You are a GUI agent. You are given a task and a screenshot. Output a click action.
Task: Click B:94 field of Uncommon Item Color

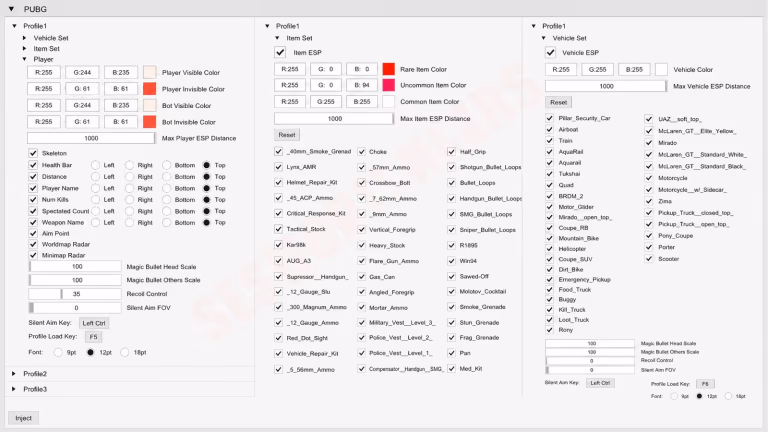[x=361, y=85]
